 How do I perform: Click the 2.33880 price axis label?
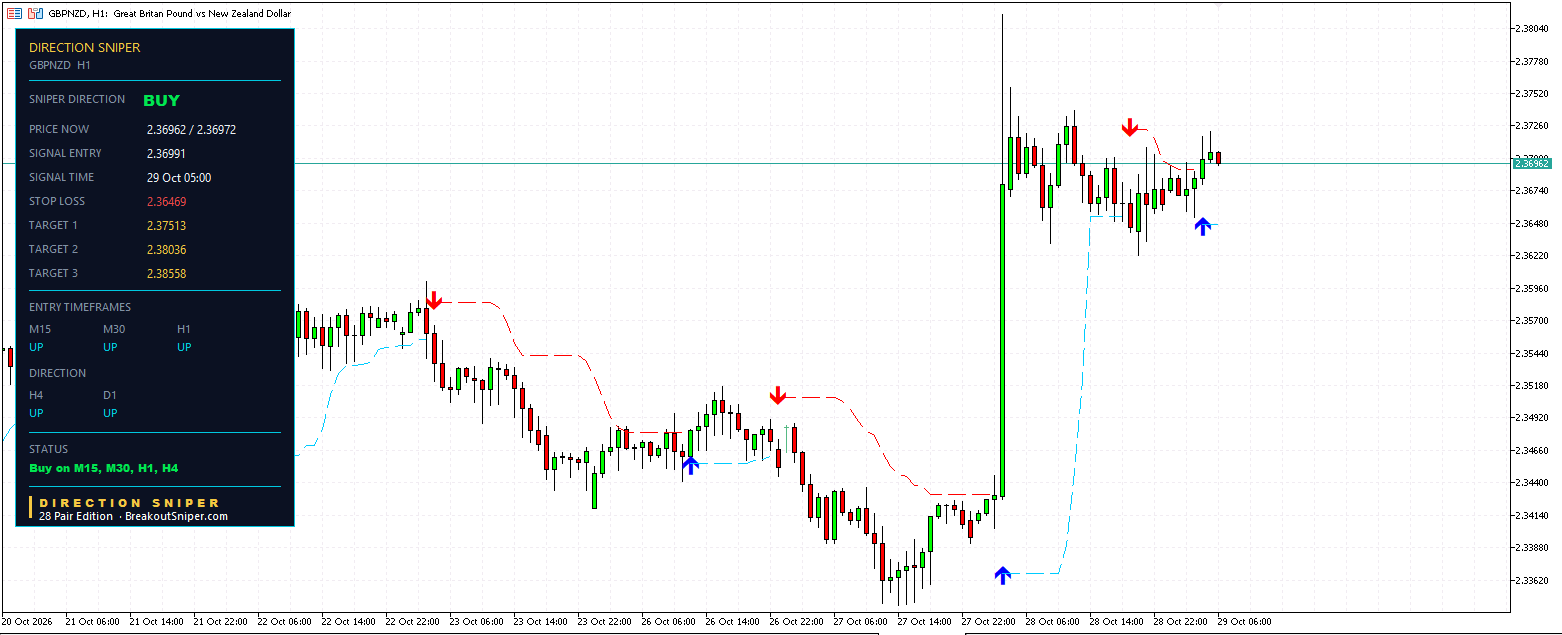[1533, 548]
